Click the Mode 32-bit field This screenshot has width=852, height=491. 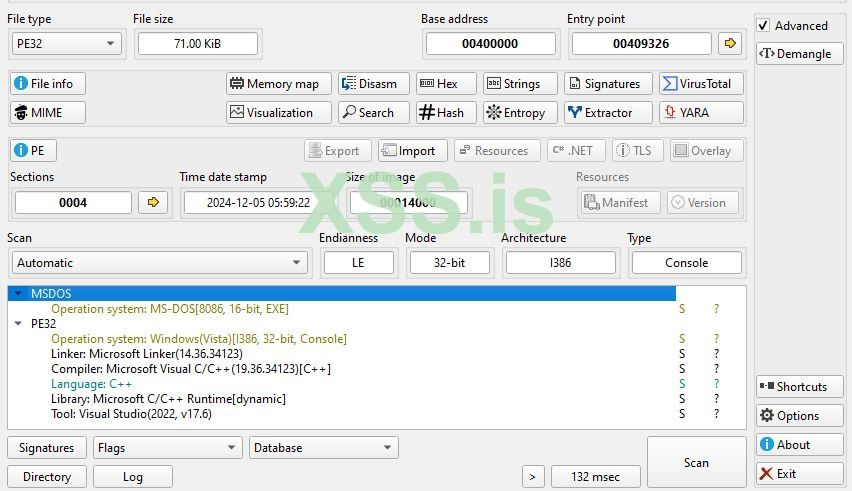[449, 263]
